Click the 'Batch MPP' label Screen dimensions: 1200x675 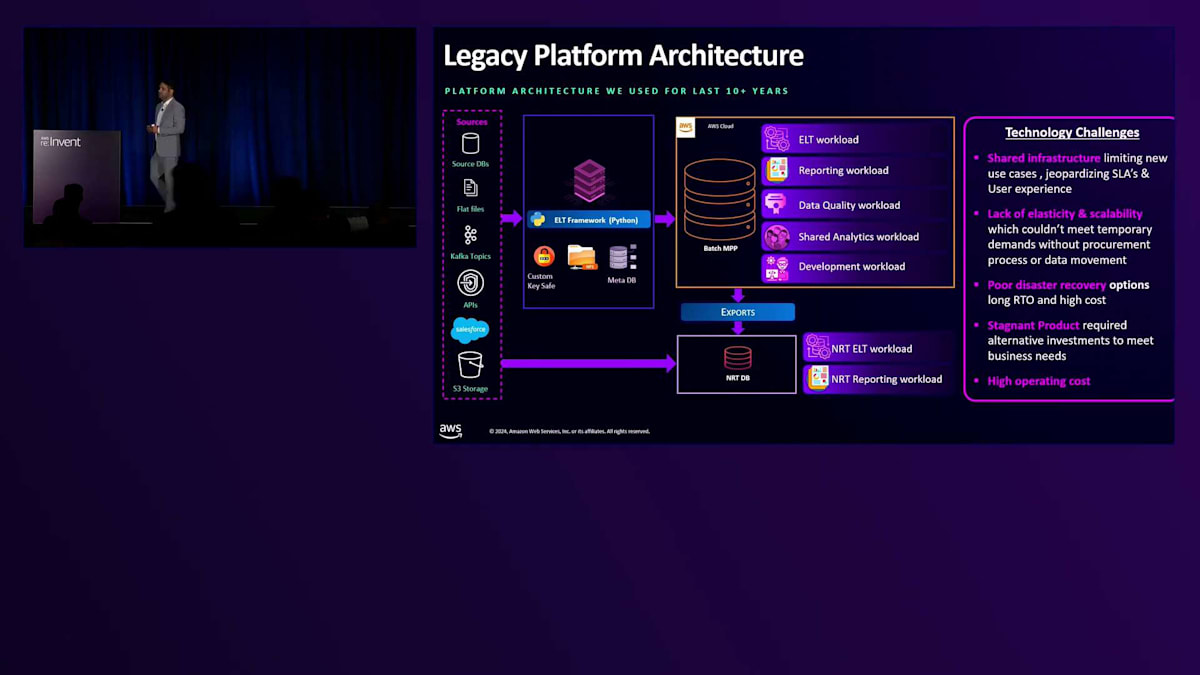[719, 248]
